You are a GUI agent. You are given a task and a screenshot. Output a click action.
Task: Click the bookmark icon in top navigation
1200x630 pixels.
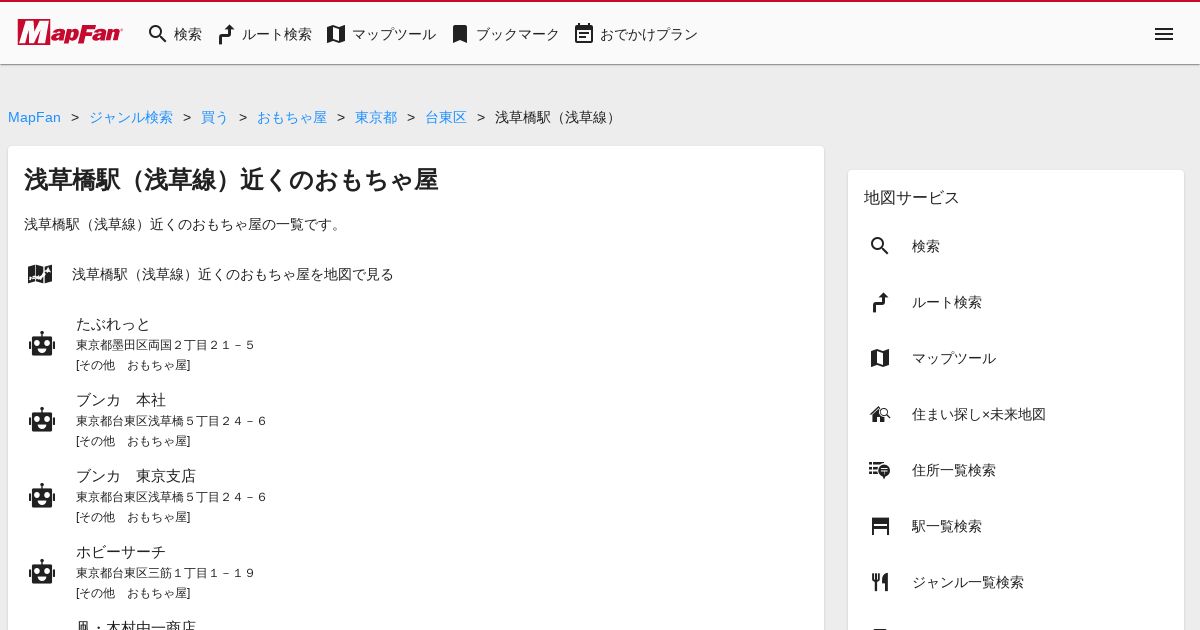pos(460,34)
